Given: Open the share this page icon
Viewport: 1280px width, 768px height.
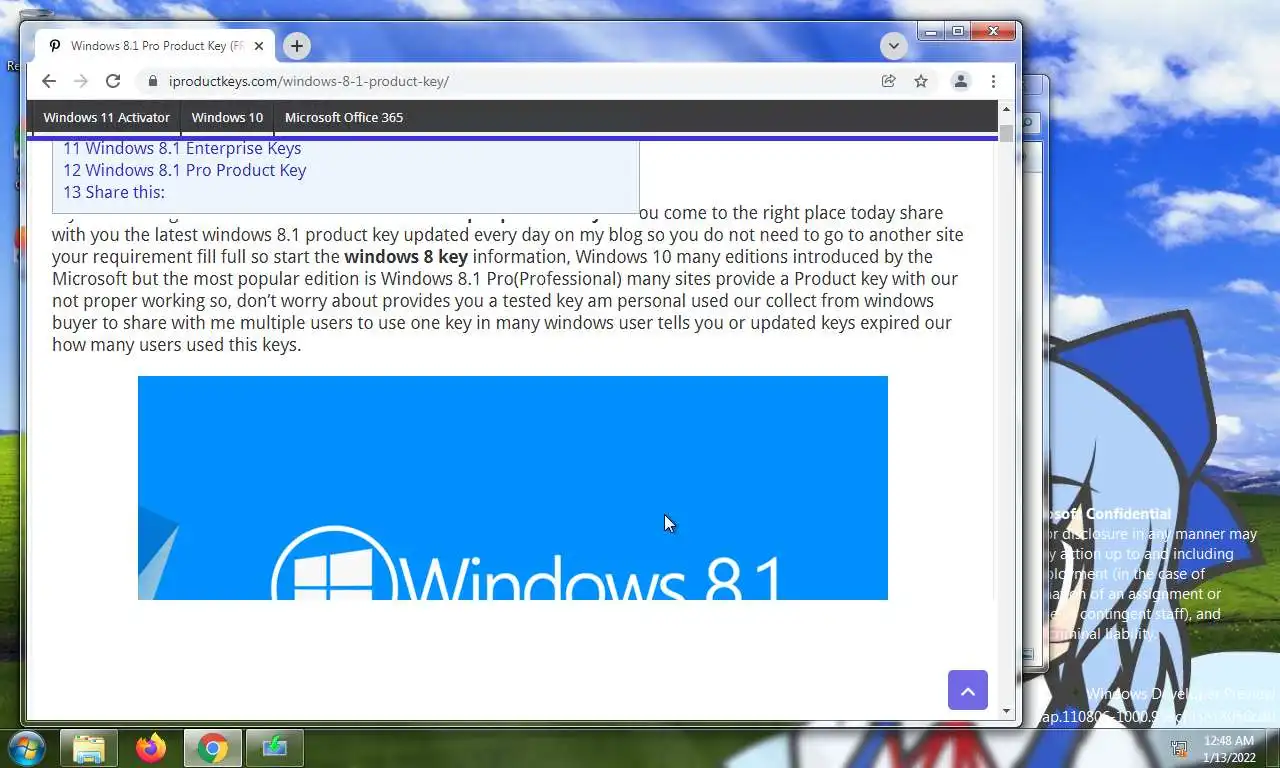Looking at the screenshot, I should click(888, 81).
